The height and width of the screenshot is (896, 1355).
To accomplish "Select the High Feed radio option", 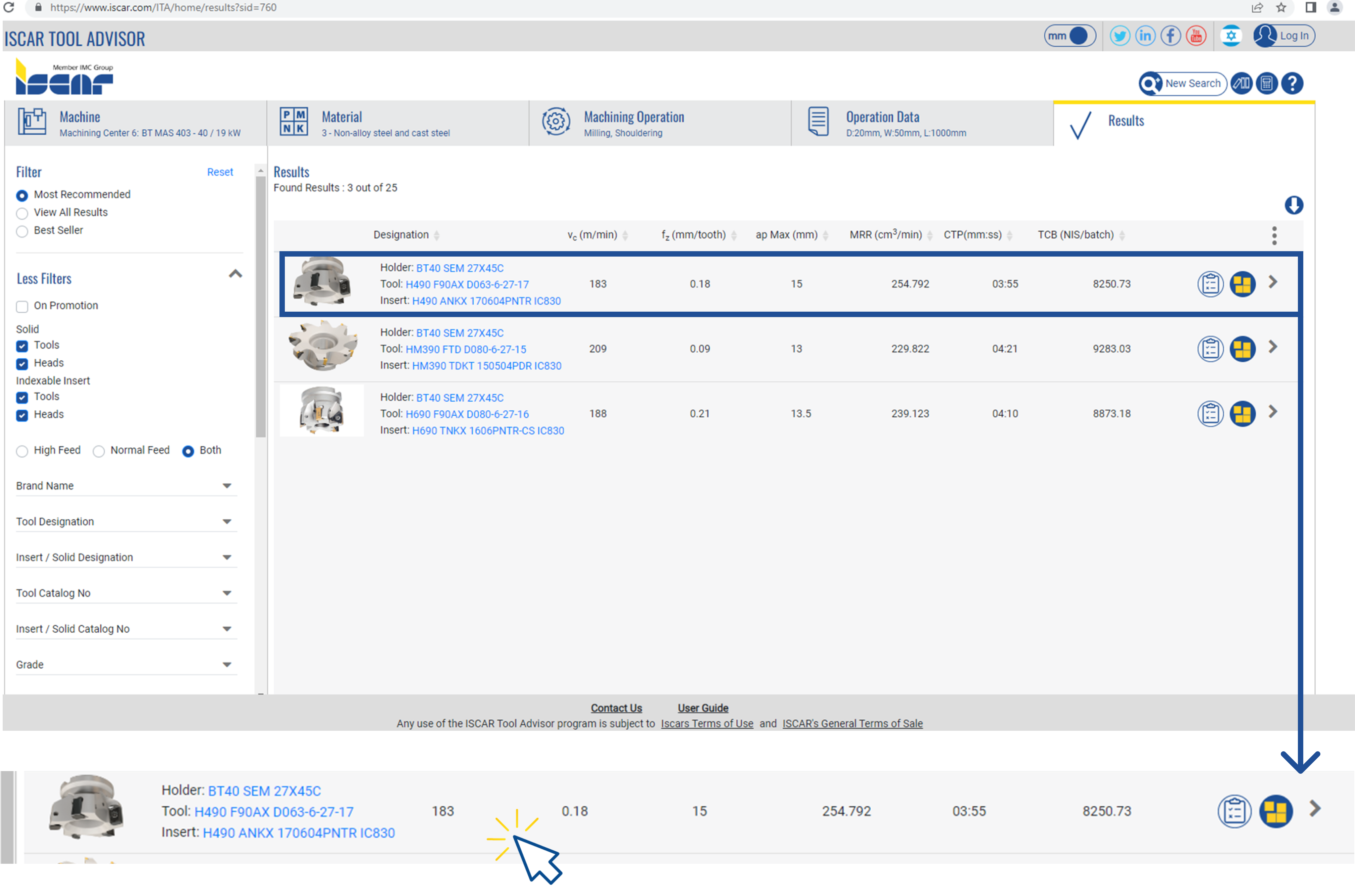I will (22, 451).
